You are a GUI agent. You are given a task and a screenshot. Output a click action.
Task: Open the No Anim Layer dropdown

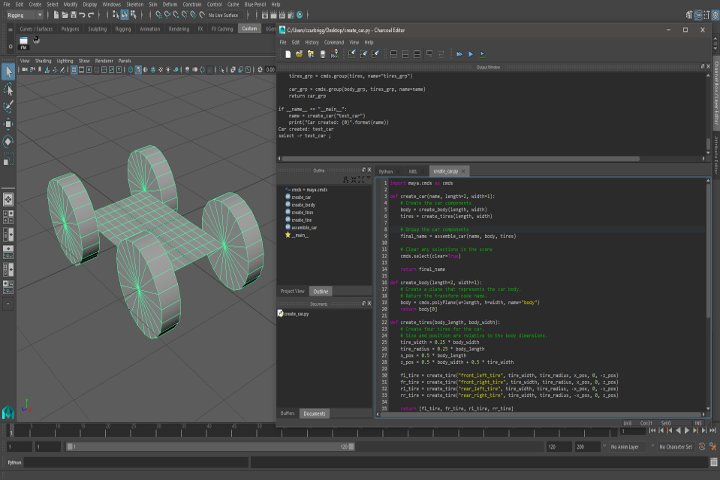coord(624,446)
